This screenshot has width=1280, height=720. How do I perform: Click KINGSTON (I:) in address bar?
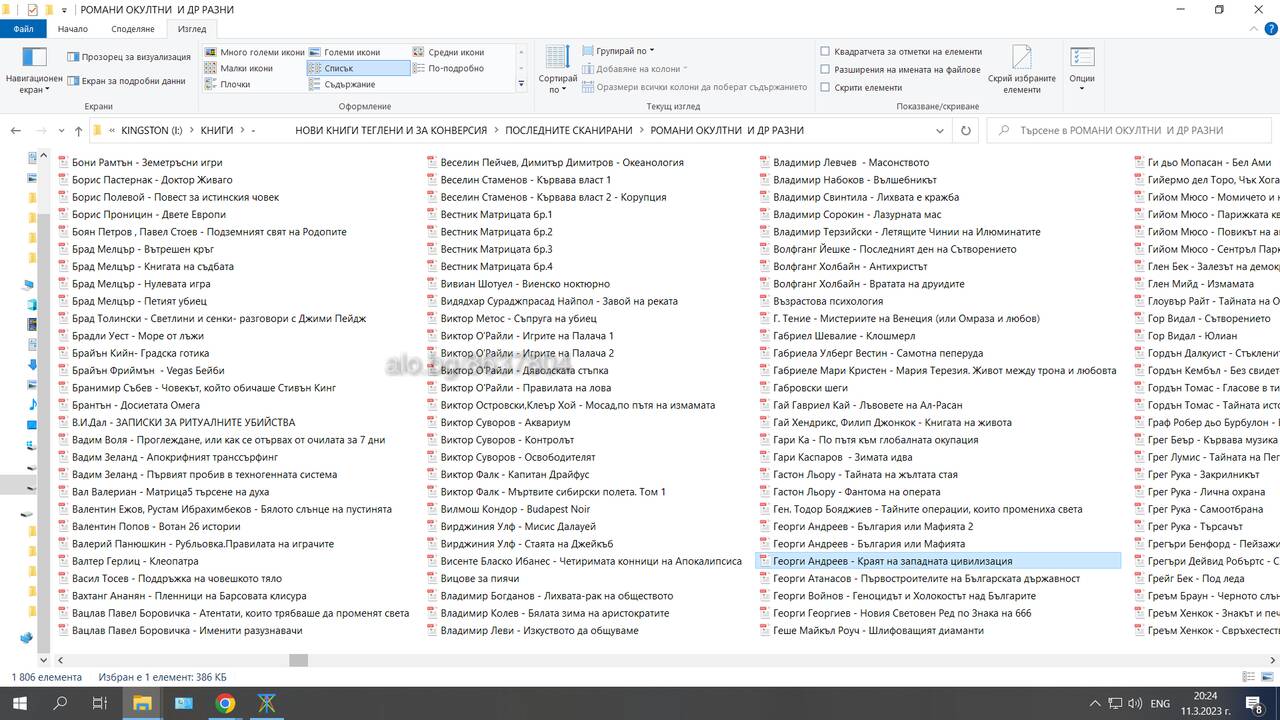coord(151,131)
